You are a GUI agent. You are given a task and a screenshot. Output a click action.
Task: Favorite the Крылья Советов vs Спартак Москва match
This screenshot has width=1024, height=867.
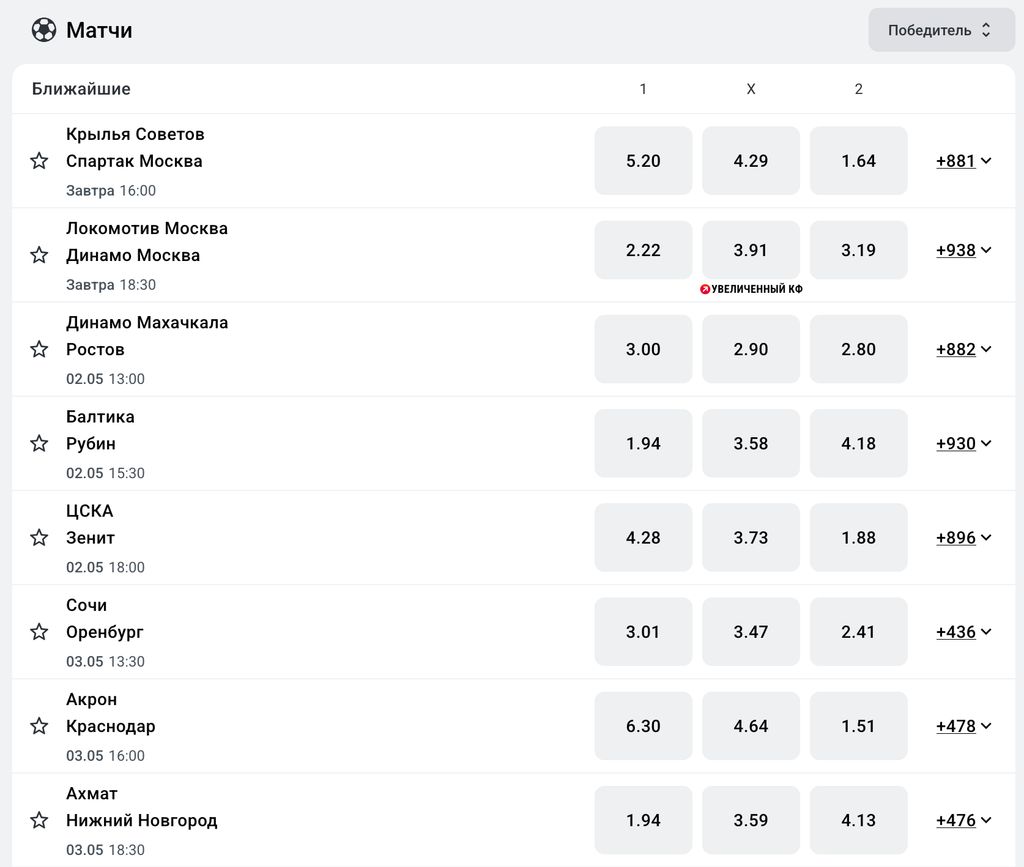[39, 161]
